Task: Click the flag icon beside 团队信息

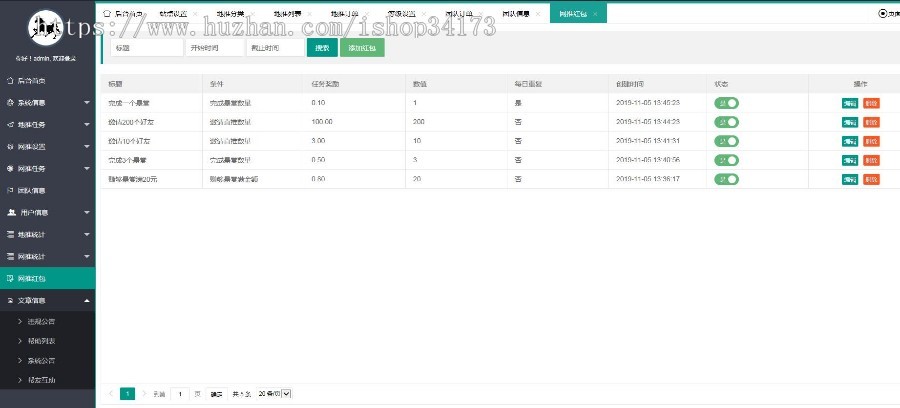Action: pyautogui.click(x=10, y=191)
